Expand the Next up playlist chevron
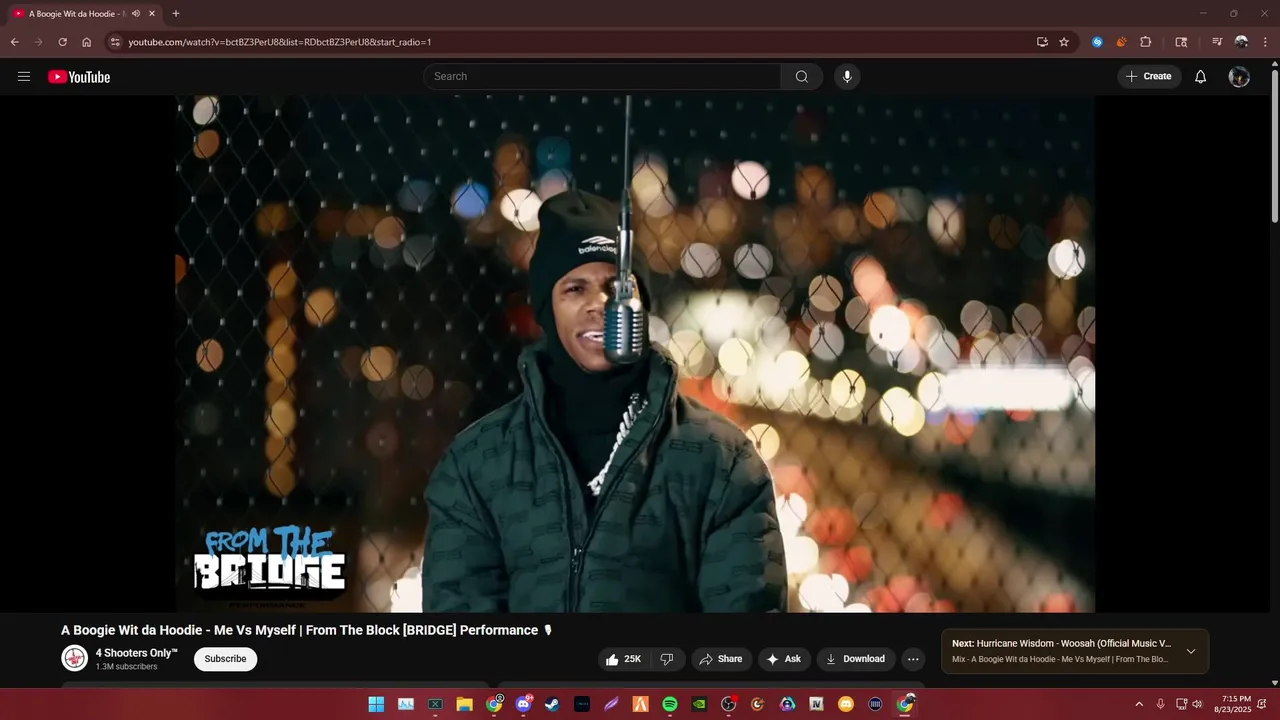 coord(1191,651)
